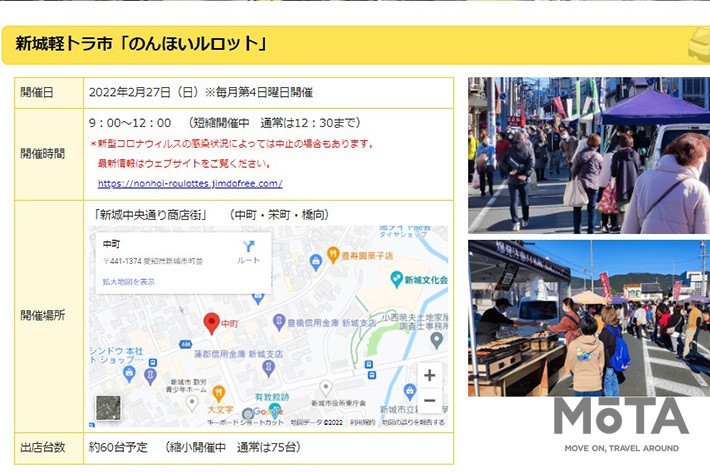710x473 pixels.
Task: Click the date text 2022年2月27日(日)
Action: click(x=144, y=92)
